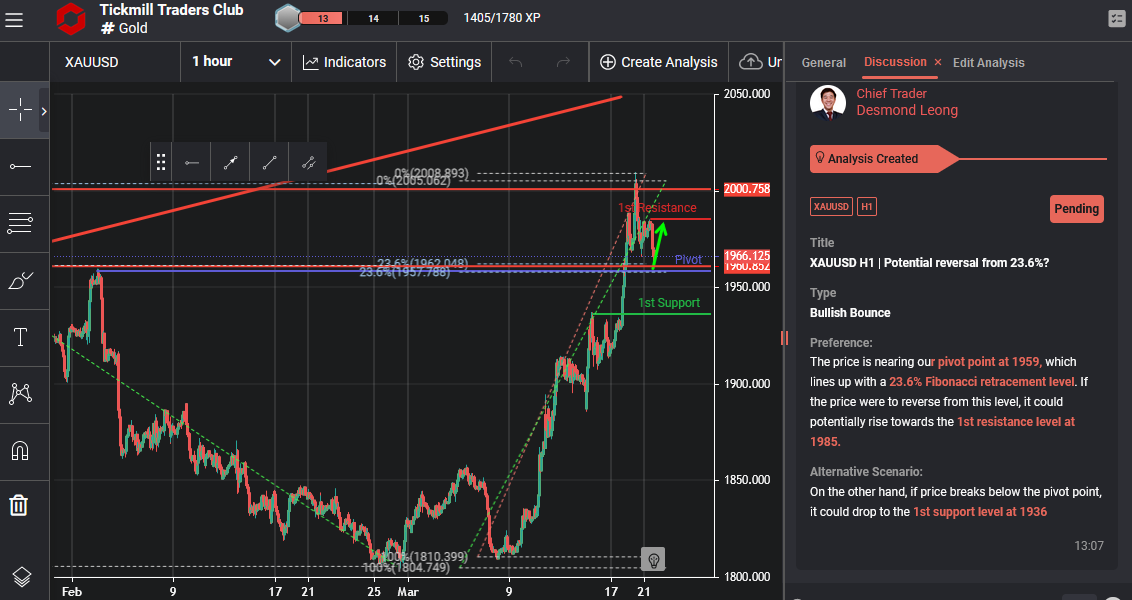Click the 1405/1780 XP text
Screen dimensions: 1132x600
502,18
